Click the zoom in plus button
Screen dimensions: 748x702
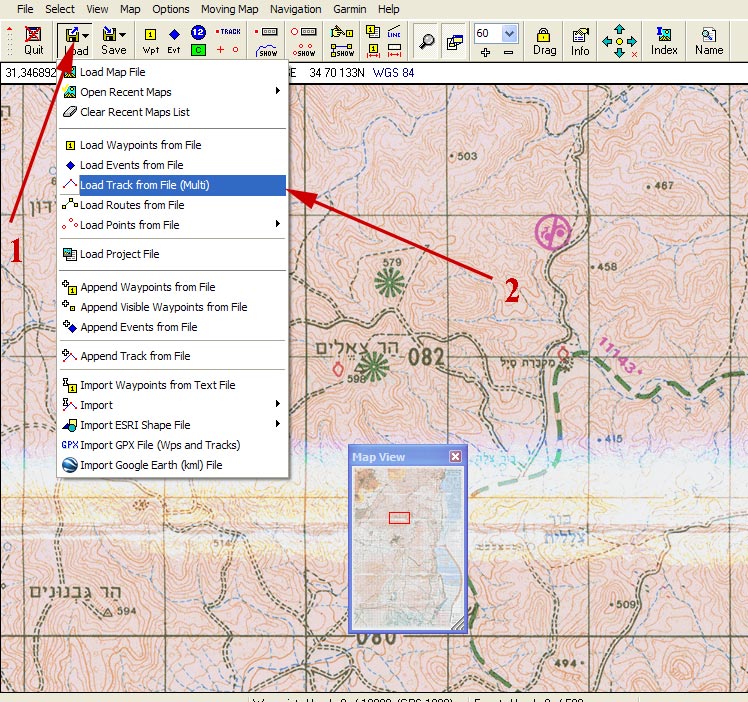click(485, 52)
